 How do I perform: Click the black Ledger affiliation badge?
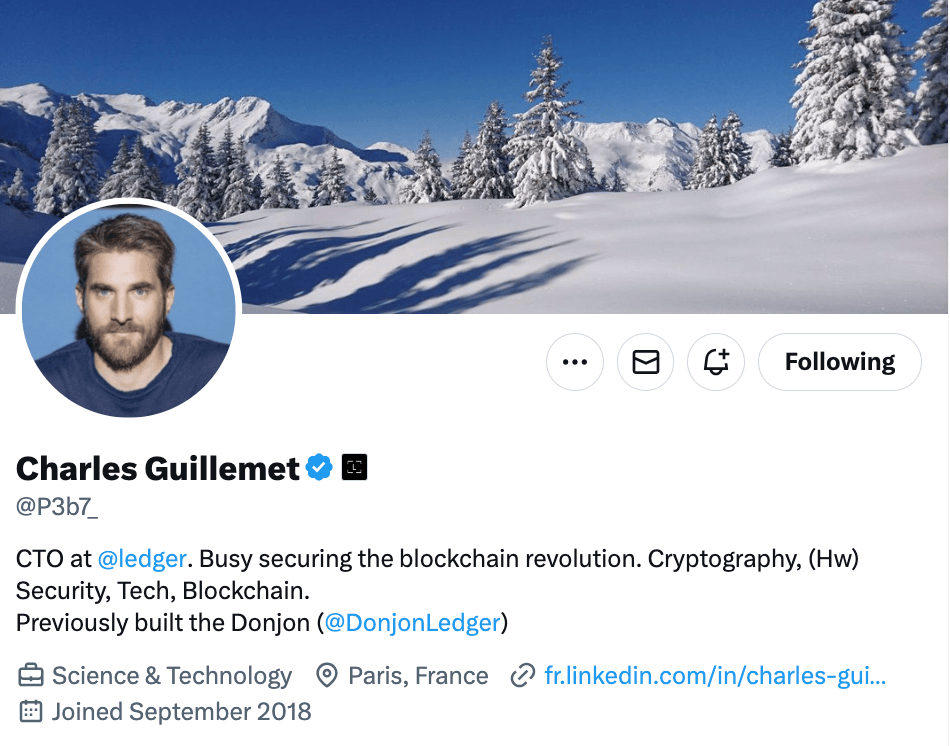tap(355, 467)
